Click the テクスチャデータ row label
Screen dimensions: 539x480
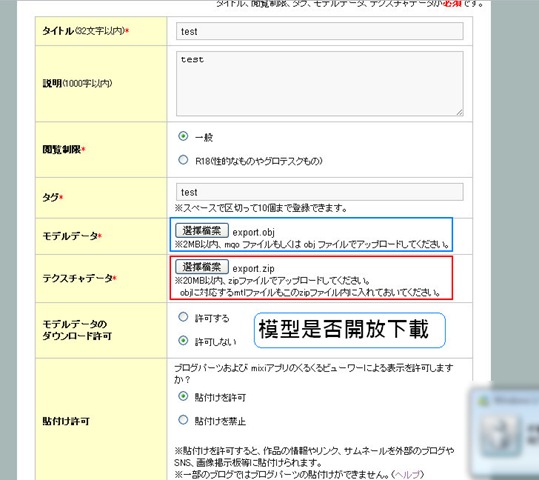pyautogui.click(x=79, y=278)
